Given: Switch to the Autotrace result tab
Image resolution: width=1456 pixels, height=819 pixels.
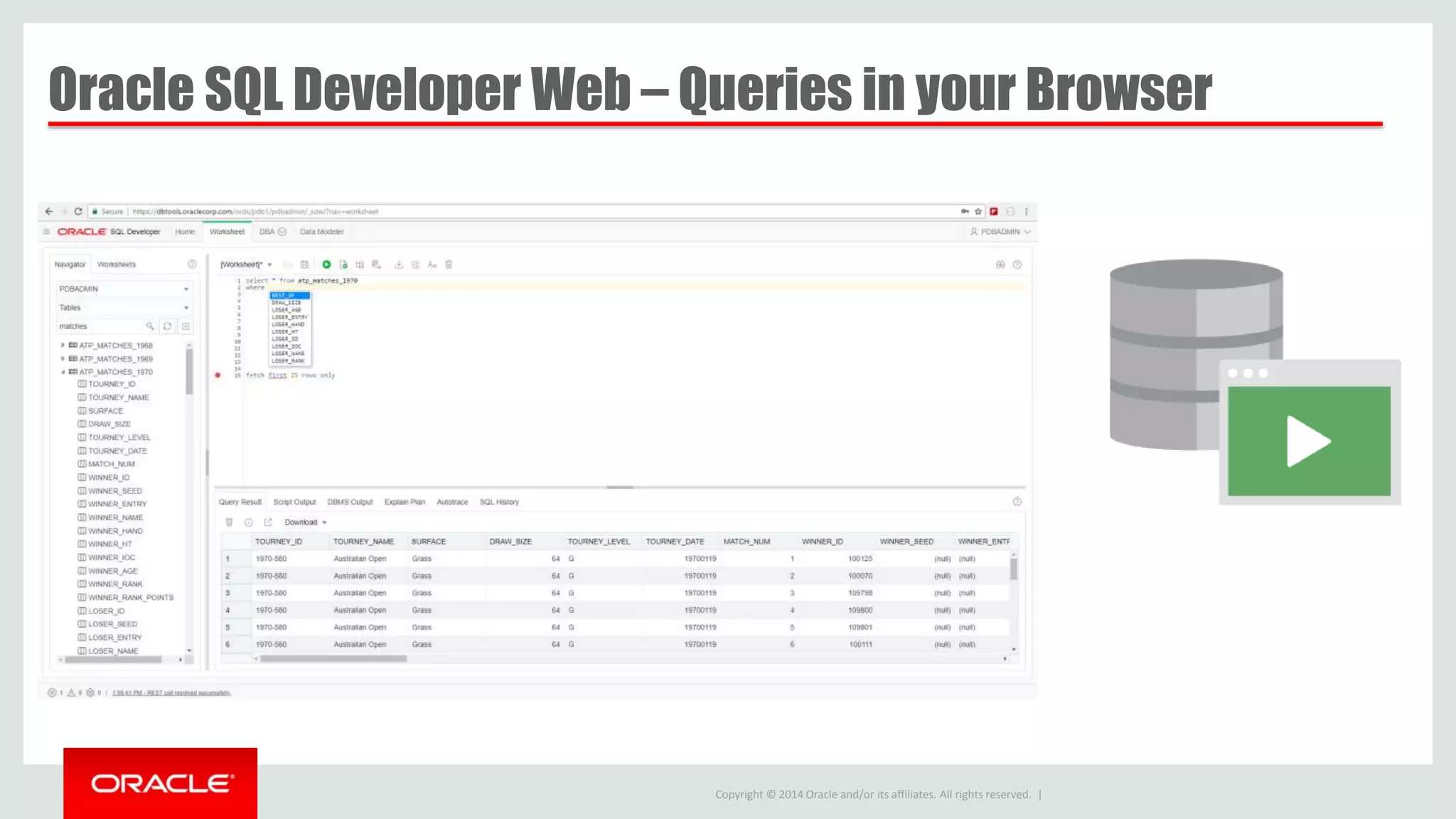Looking at the screenshot, I should pyautogui.click(x=452, y=502).
